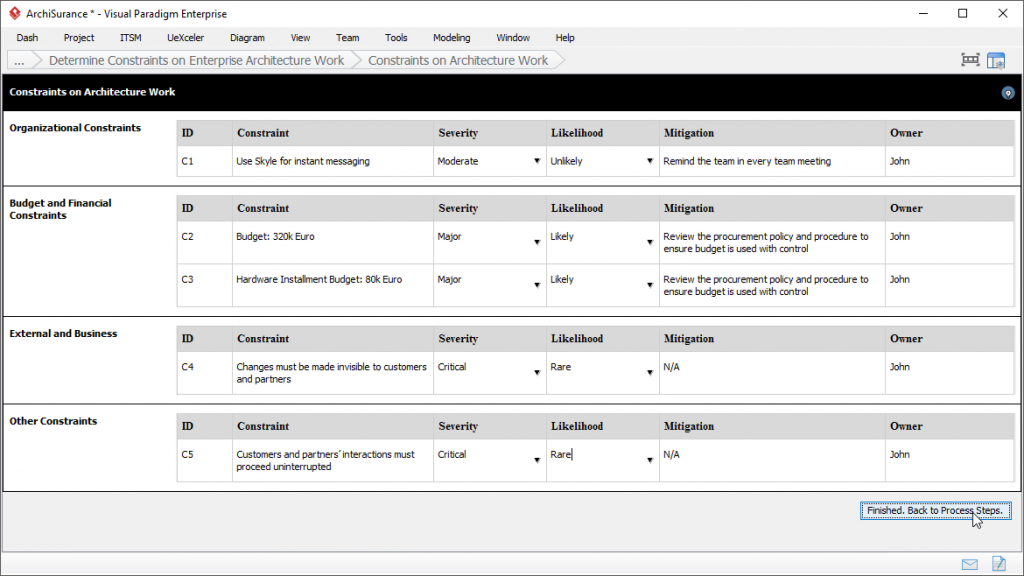Expand Severity dropdown for C4 row
The height and width of the screenshot is (576, 1024).
click(537, 373)
